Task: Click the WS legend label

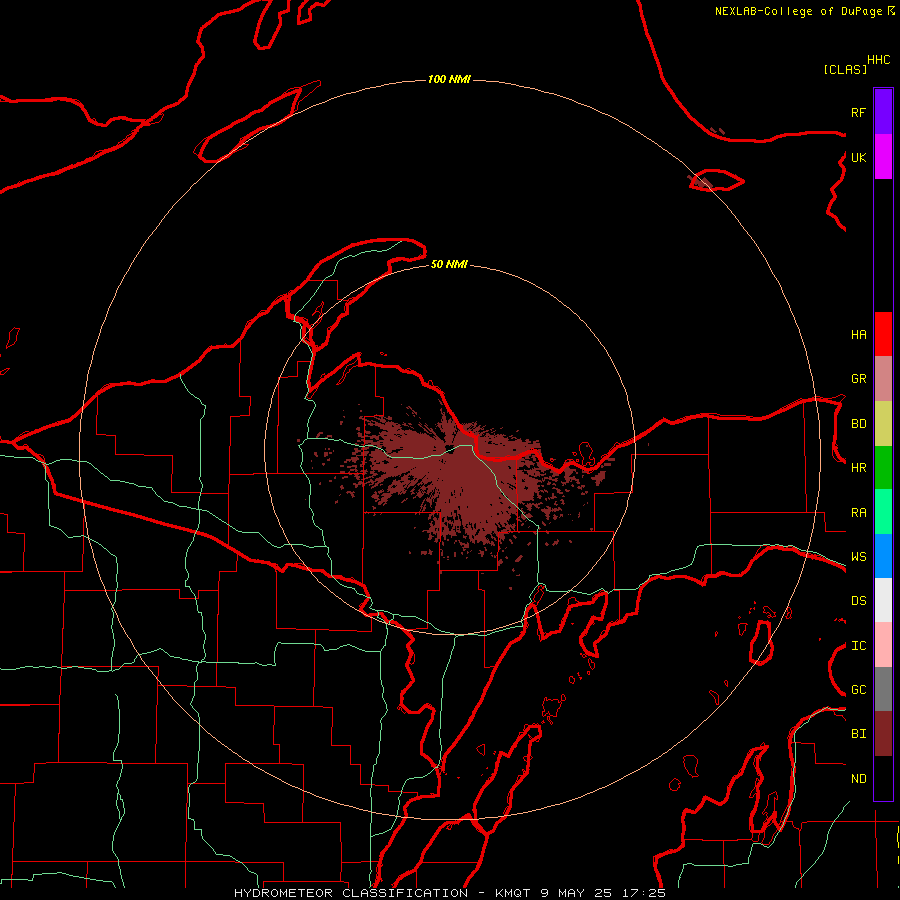Action: 859,557
